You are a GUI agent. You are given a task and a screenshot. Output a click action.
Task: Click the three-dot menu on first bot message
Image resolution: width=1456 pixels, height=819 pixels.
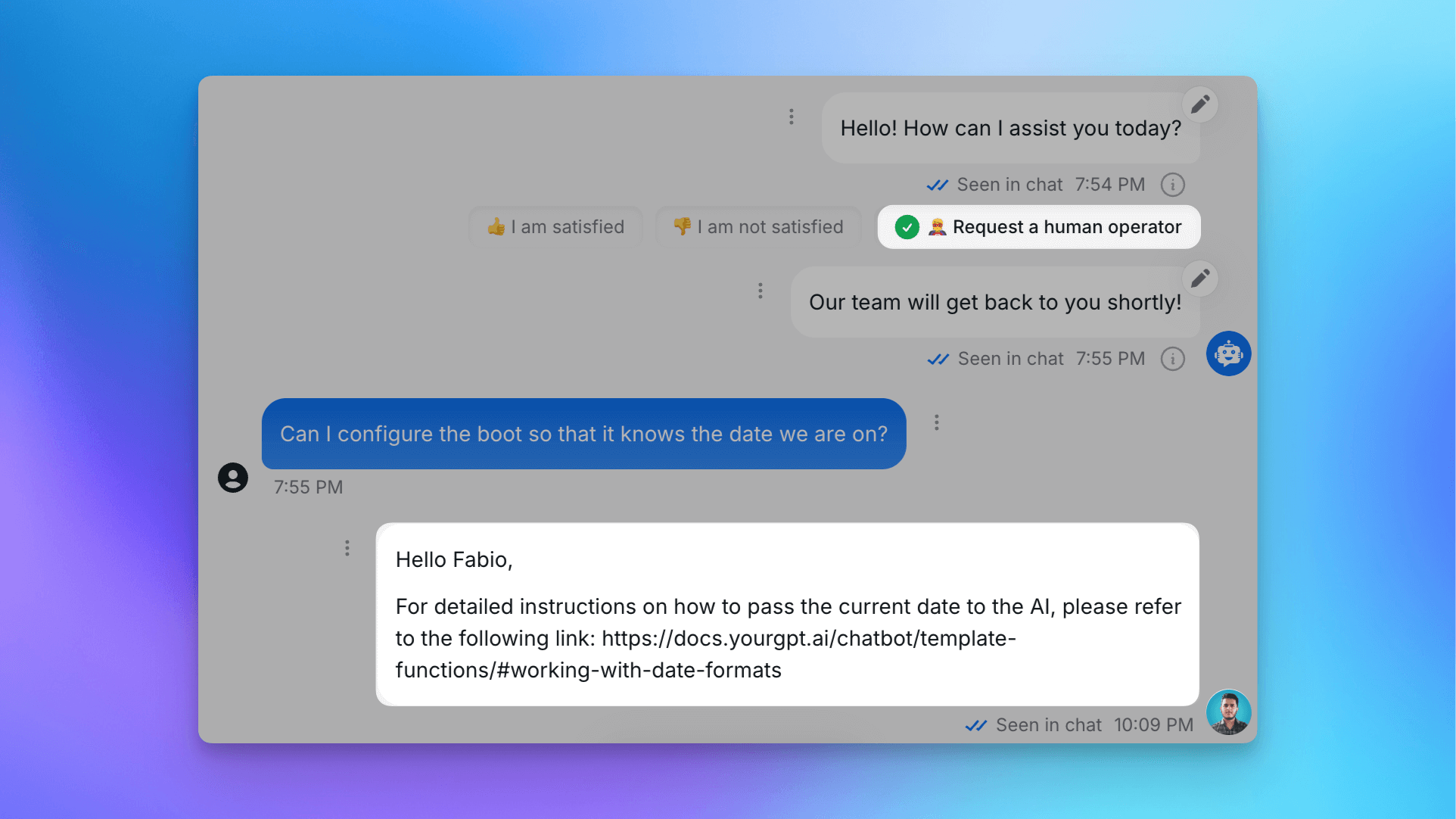click(790, 116)
